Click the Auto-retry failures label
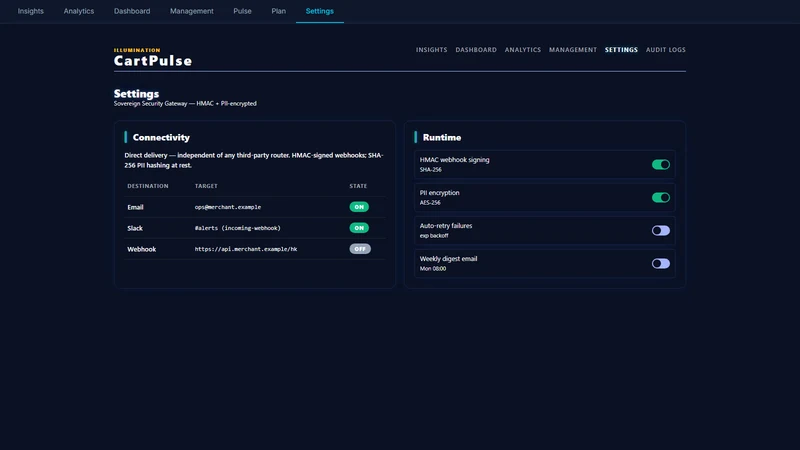The image size is (800, 450). tap(445, 226)
